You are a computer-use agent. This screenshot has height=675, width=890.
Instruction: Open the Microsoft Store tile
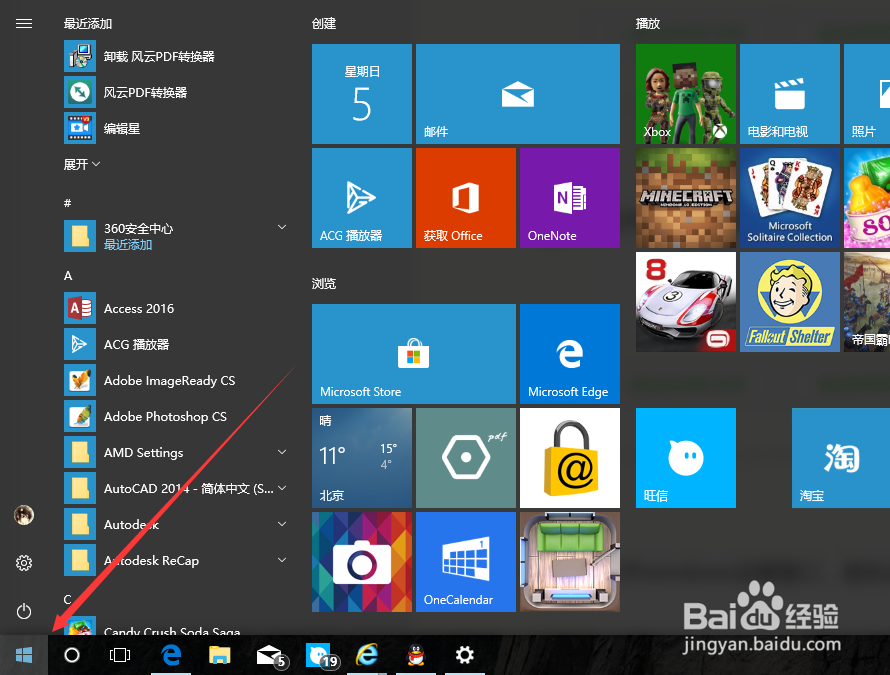click(x=414, y=354)
